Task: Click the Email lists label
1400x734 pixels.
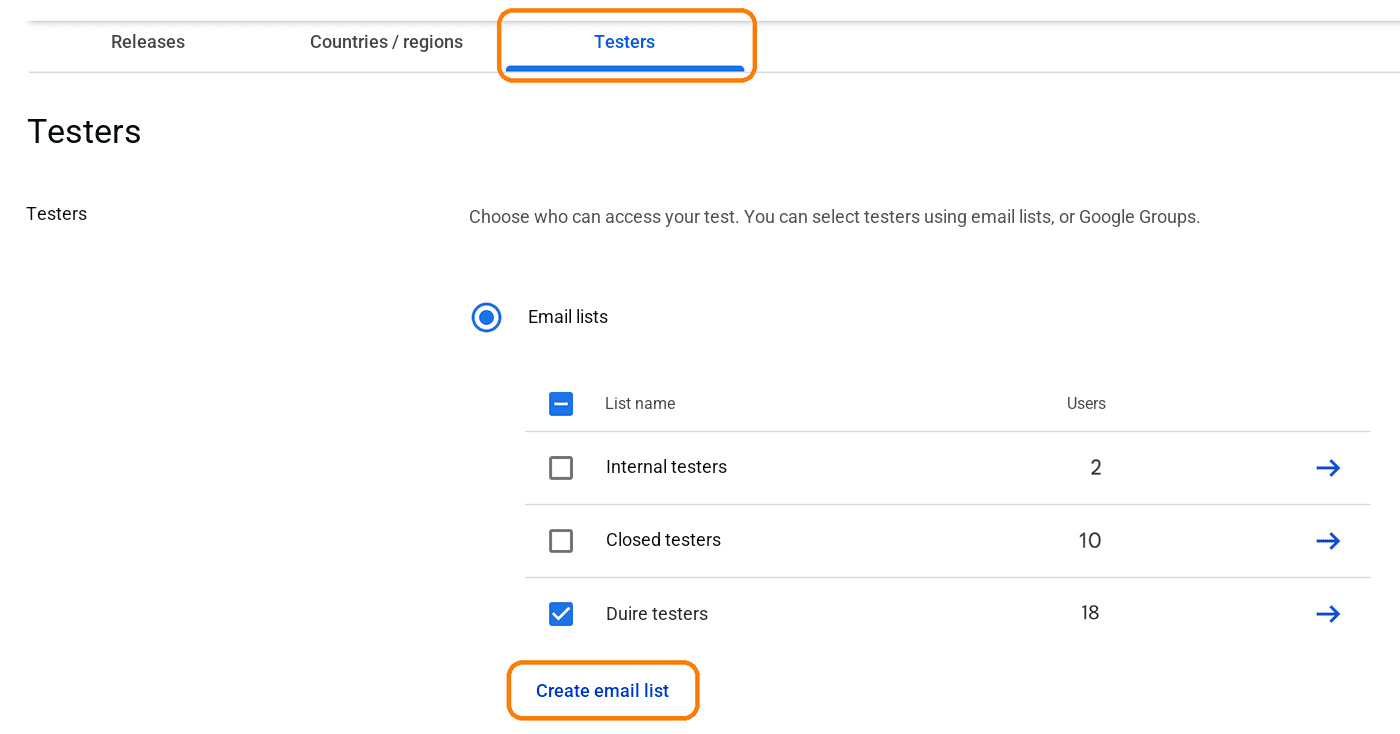Action: tap(568, 317)
